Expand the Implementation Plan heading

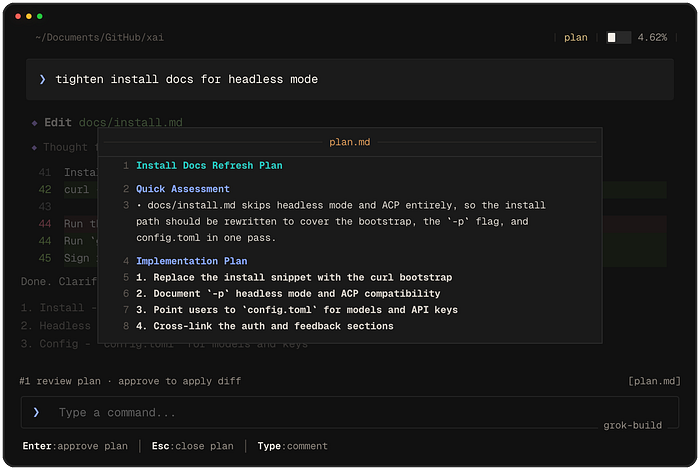[192, 261]
